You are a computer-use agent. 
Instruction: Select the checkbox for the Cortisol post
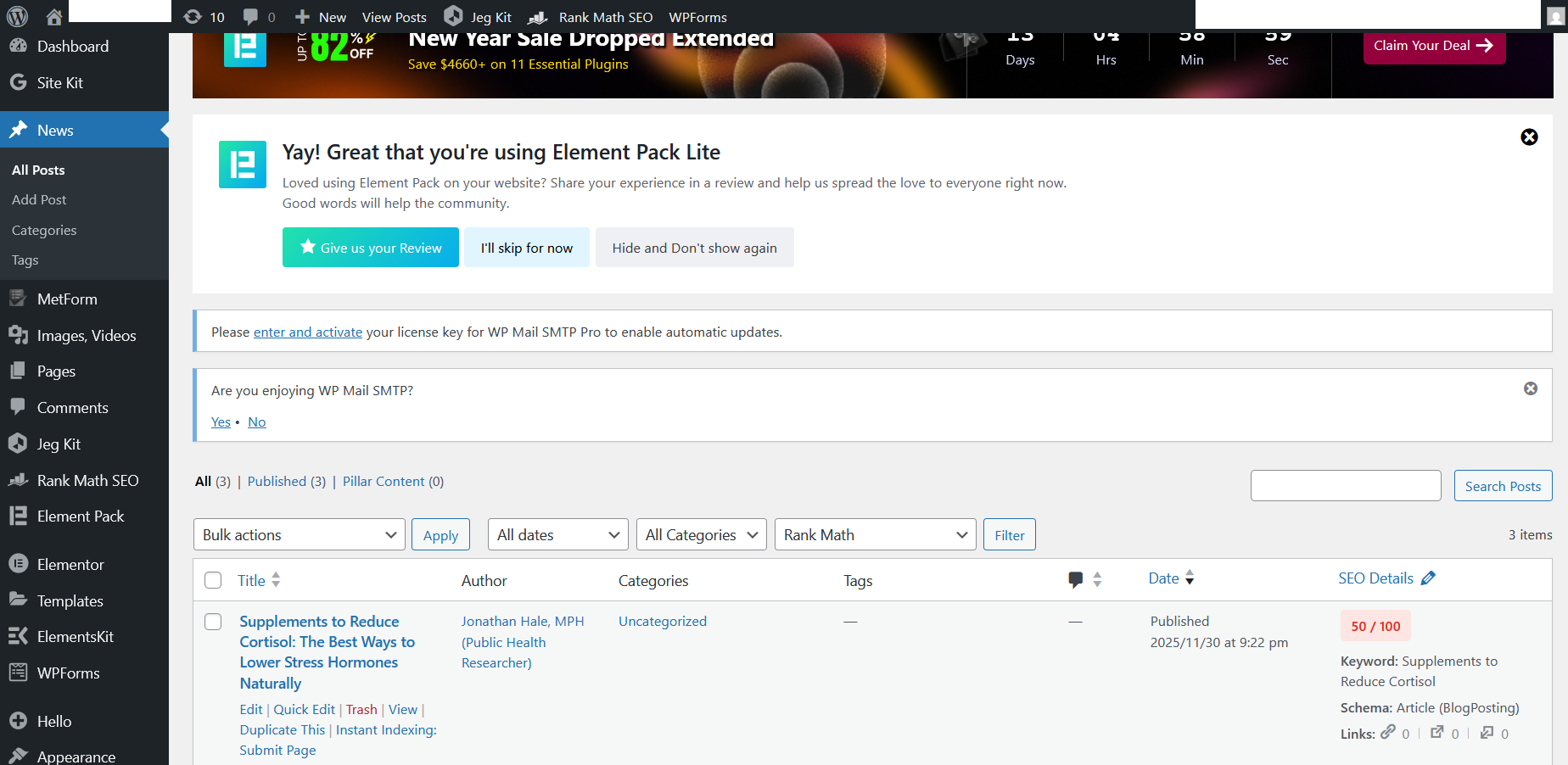(213, 621)
